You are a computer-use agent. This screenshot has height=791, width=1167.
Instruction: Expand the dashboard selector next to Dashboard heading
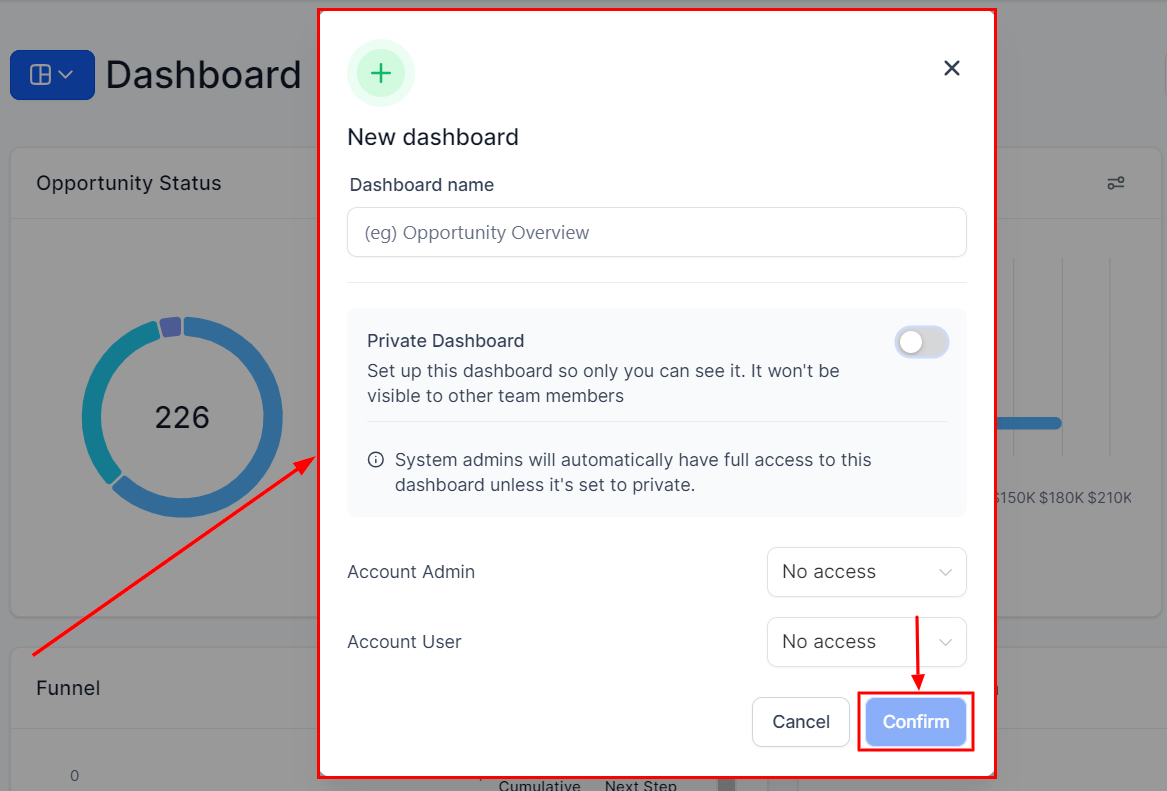pyautogui.click(x=52, y=74)
